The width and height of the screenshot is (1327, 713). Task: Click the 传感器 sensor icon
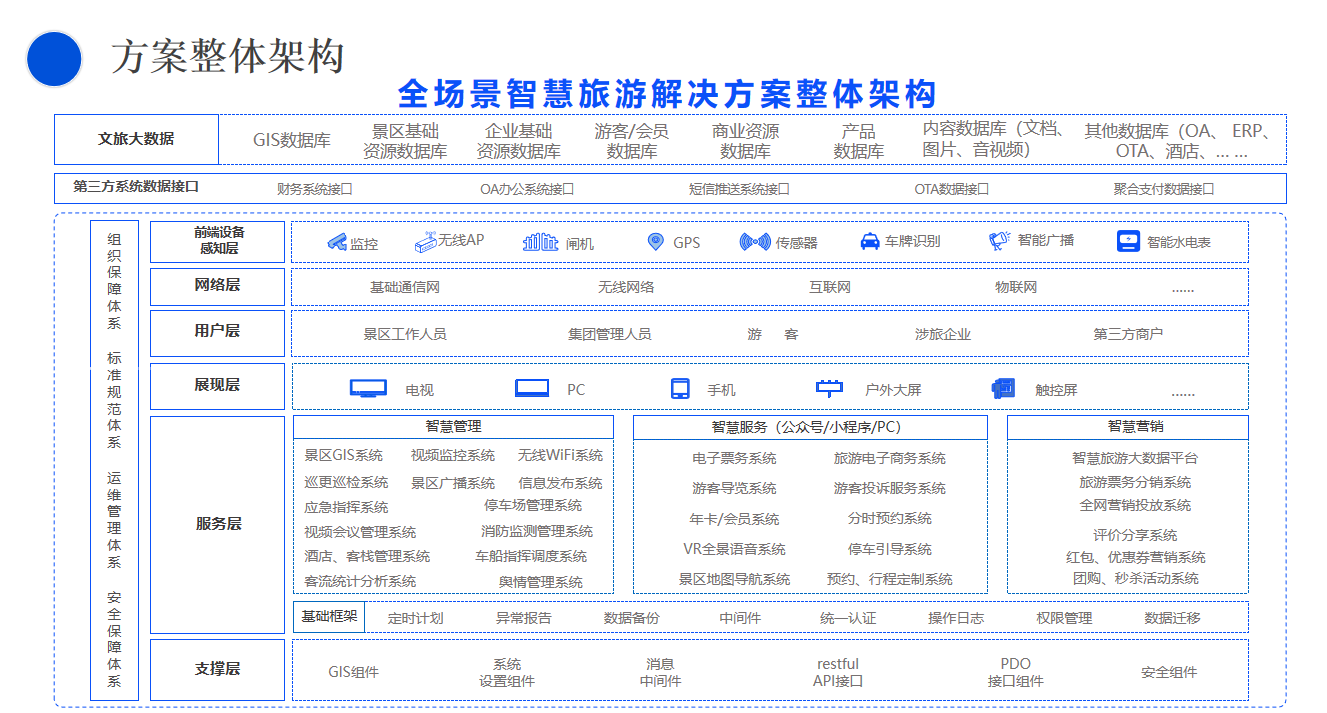coord(755,242)
